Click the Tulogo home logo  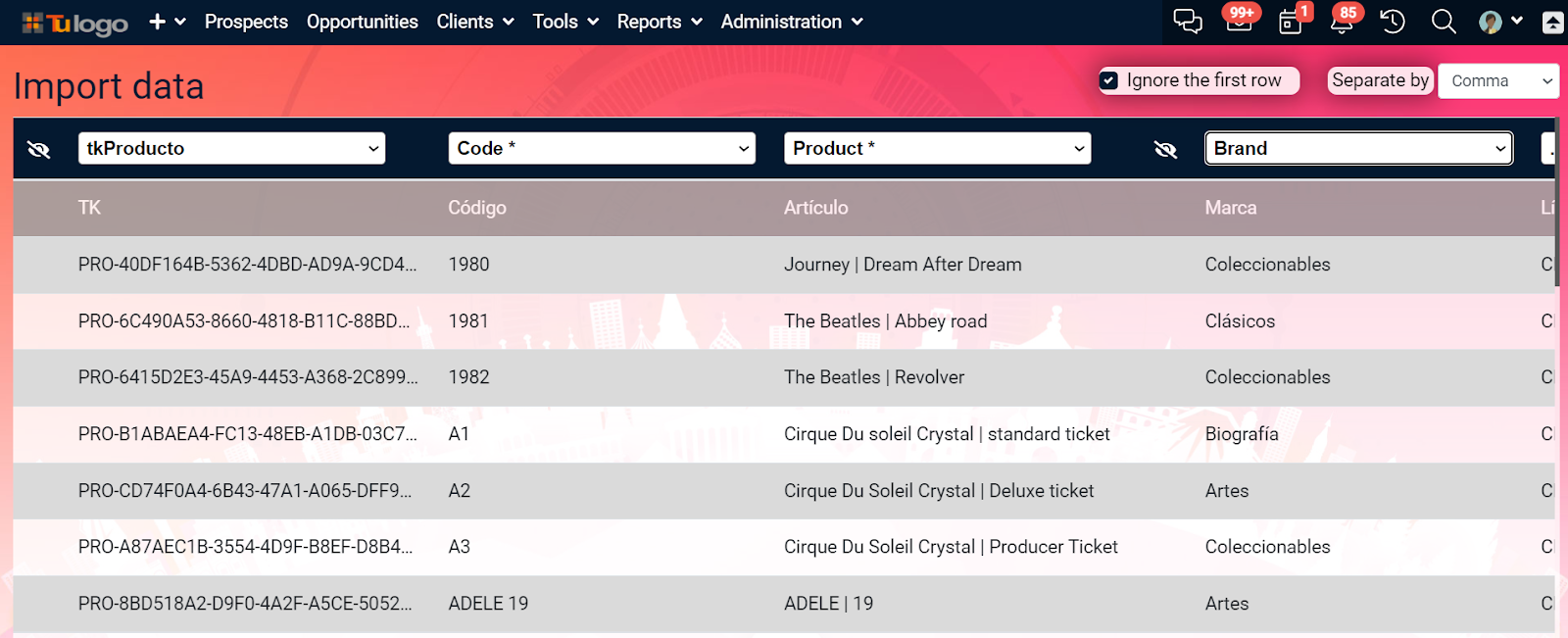tap(75, 23)
